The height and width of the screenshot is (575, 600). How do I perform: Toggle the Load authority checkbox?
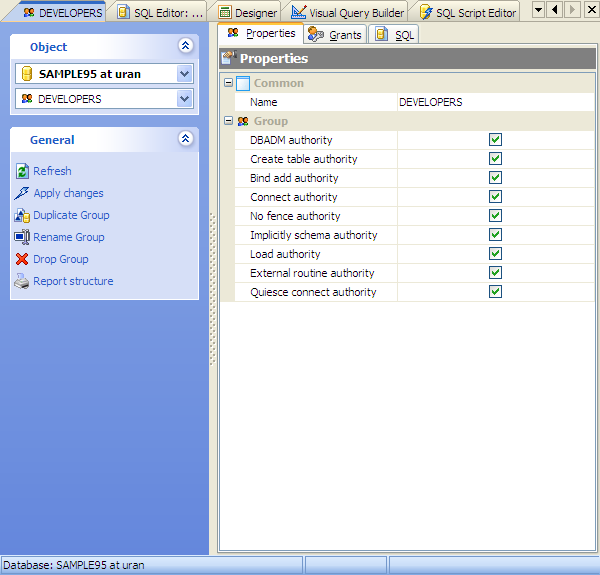495,254
